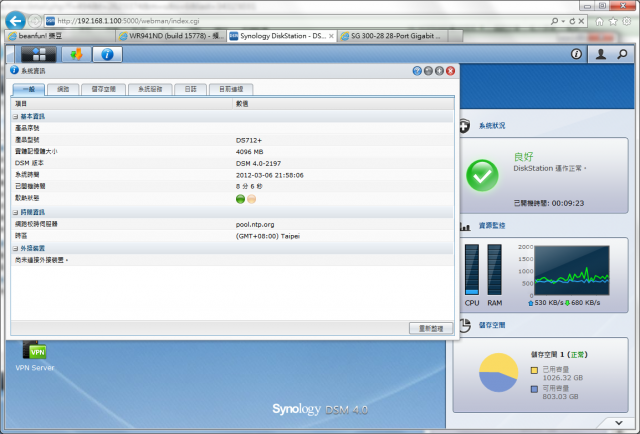This screenshot has height=434, width=640.
Task: Click the 系統狀況 shield icon in widget panel
Action: pyautogui.click(x=464, y=126)
